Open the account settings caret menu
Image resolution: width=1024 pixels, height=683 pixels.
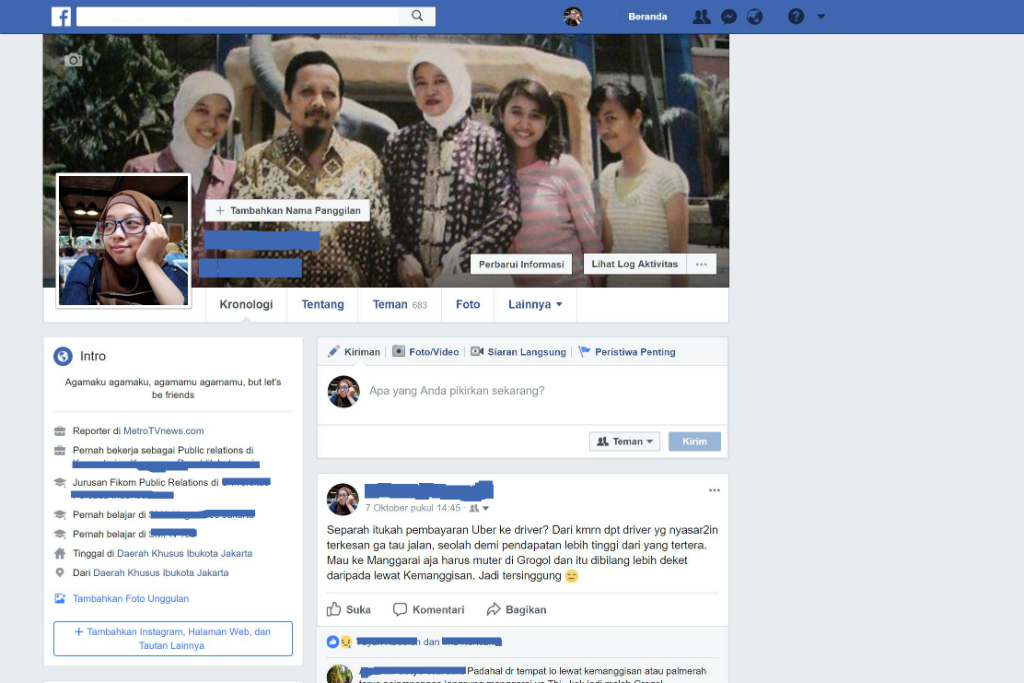click(822, 16)
